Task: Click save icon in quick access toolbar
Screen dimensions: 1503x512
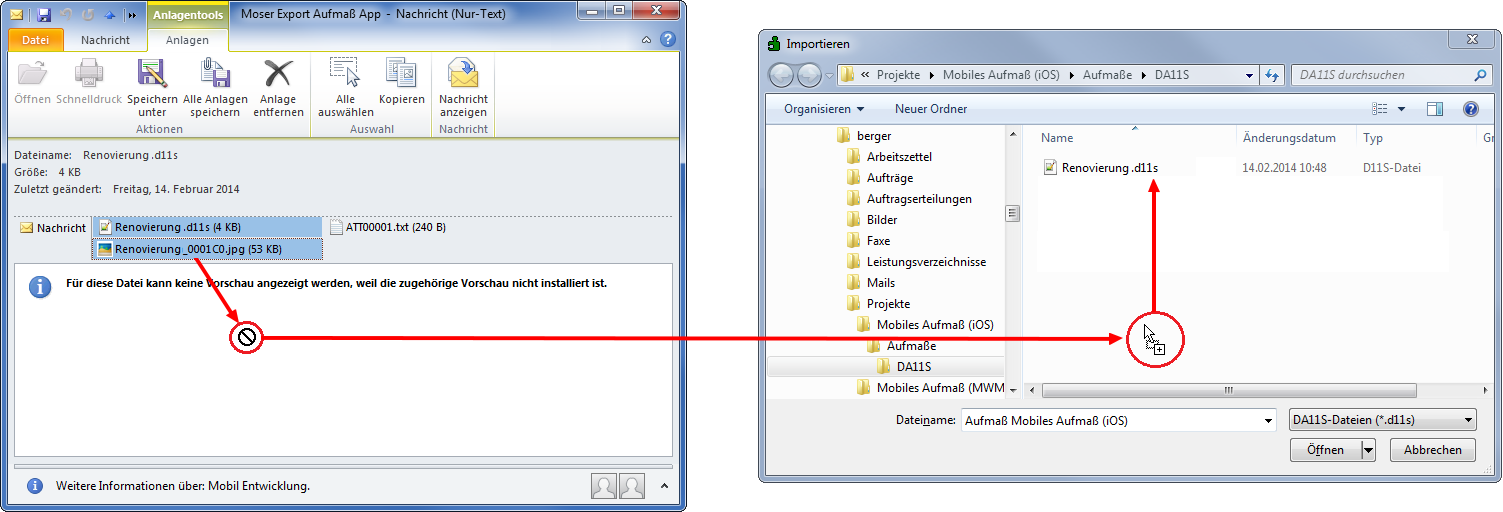Action: [44, 15]
